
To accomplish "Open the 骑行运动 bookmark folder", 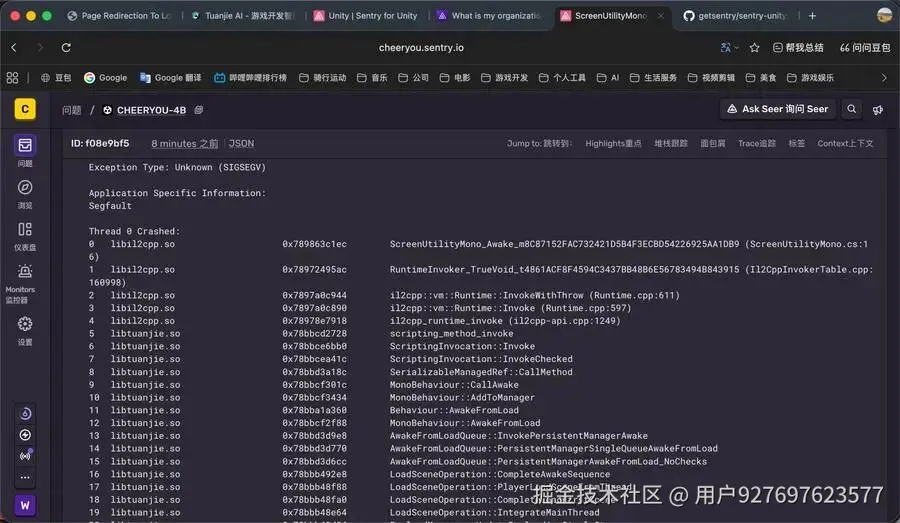I will pos(323,78).
